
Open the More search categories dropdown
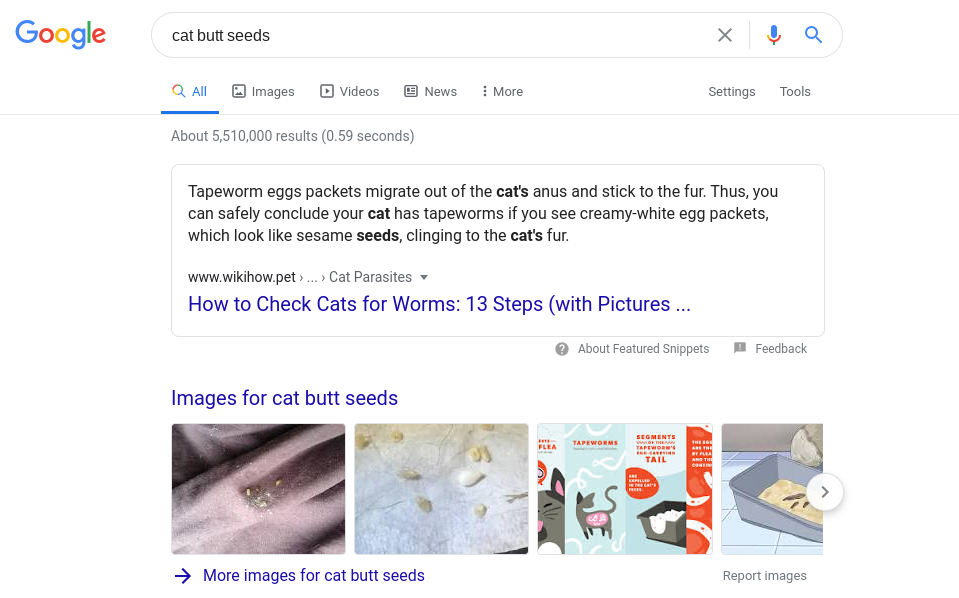coord(500,91)
